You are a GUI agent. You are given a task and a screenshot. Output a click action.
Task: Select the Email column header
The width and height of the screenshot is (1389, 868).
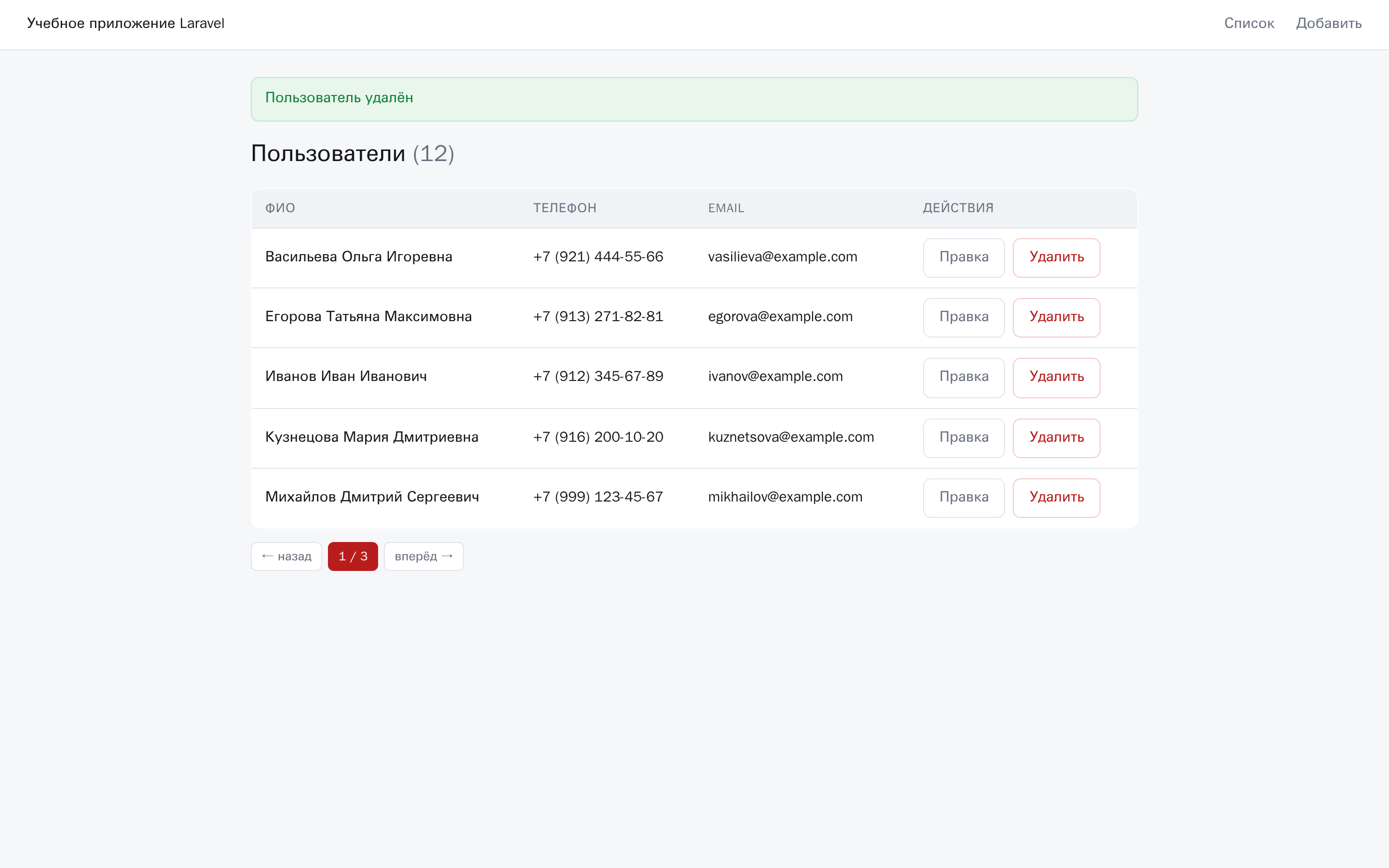pos(726,208)
